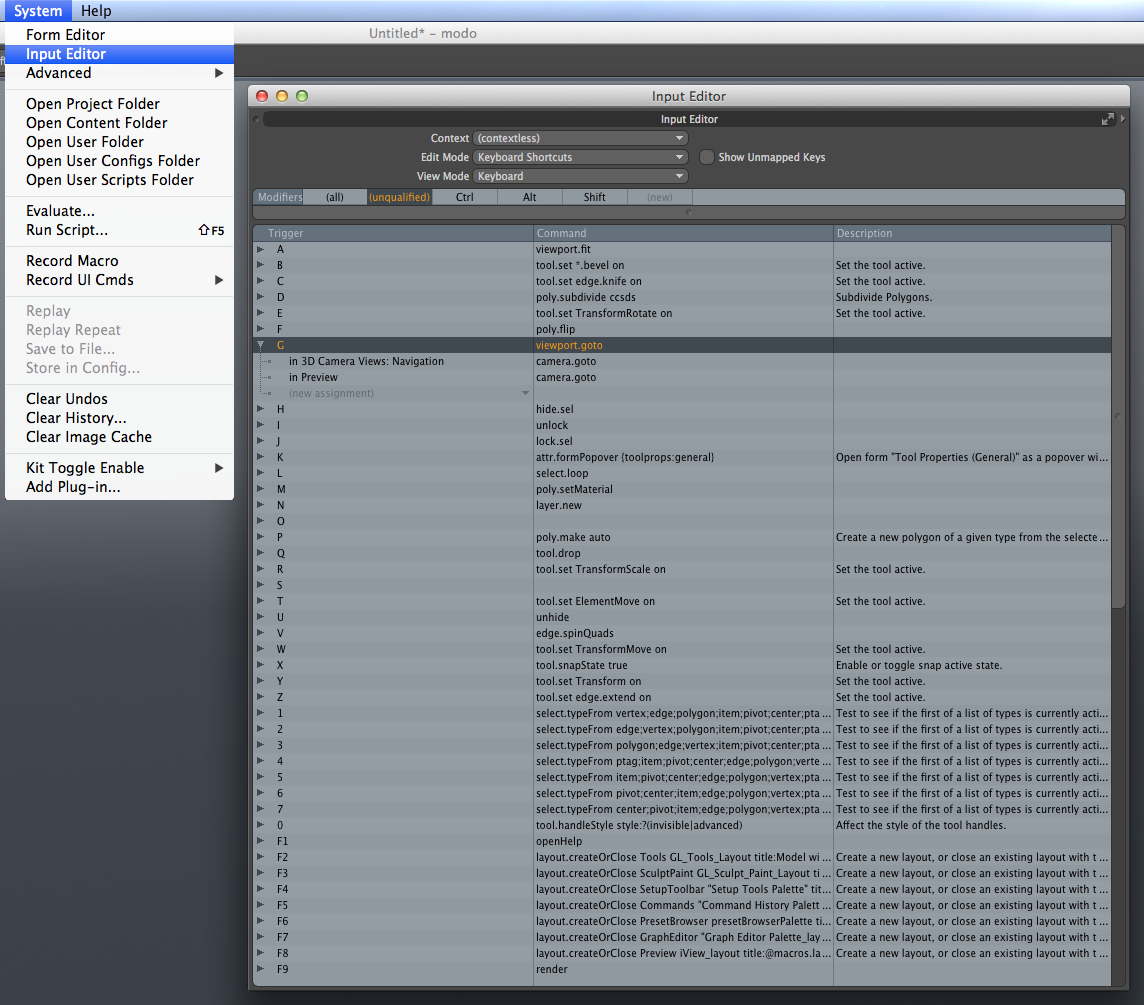Open the Edit Mode dropdown
The width and height of the screenshot is (1144, 1005).
(x=580, y=157)
